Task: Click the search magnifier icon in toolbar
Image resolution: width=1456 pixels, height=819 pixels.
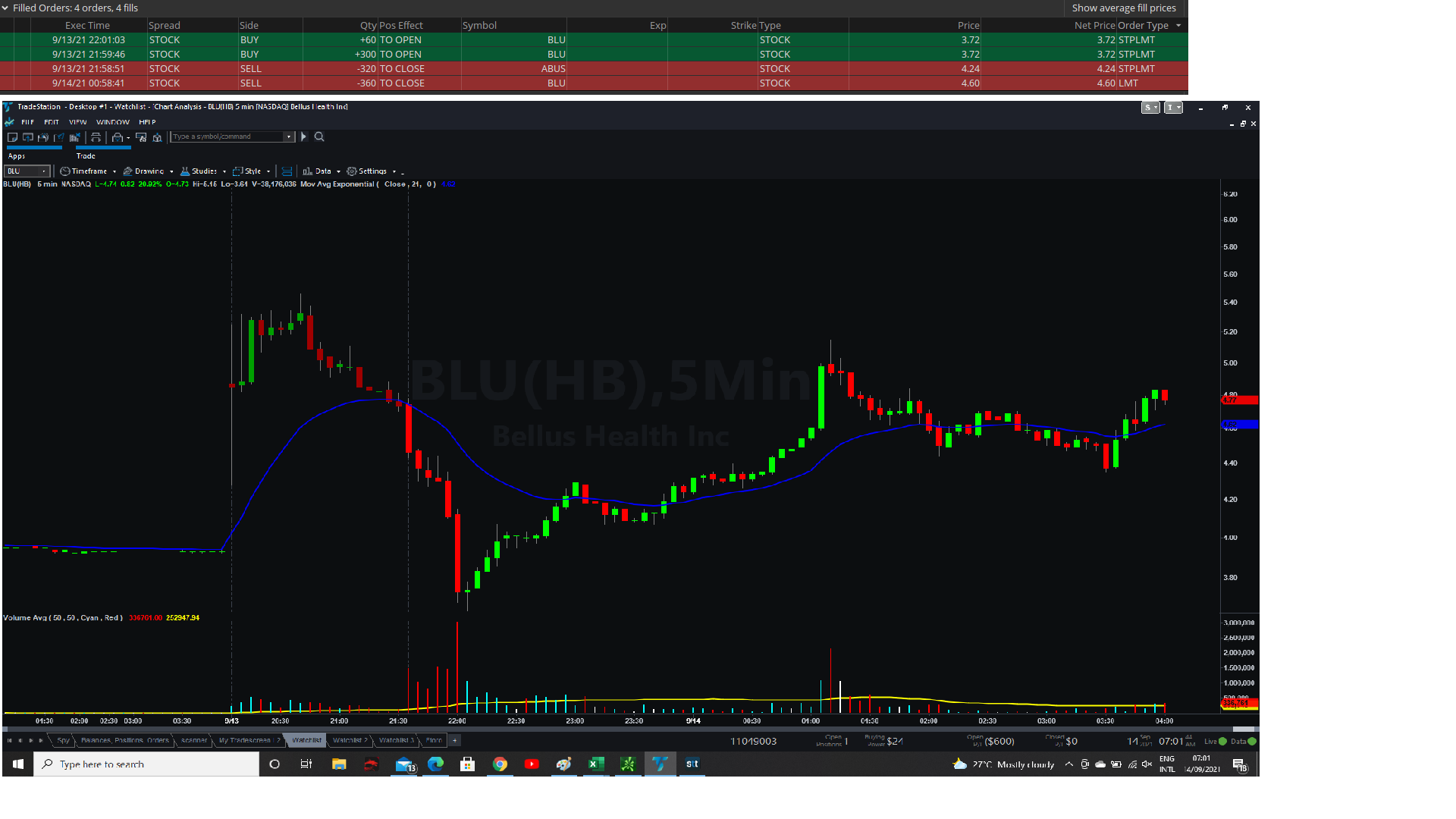Action: click(x=319, y=137)
